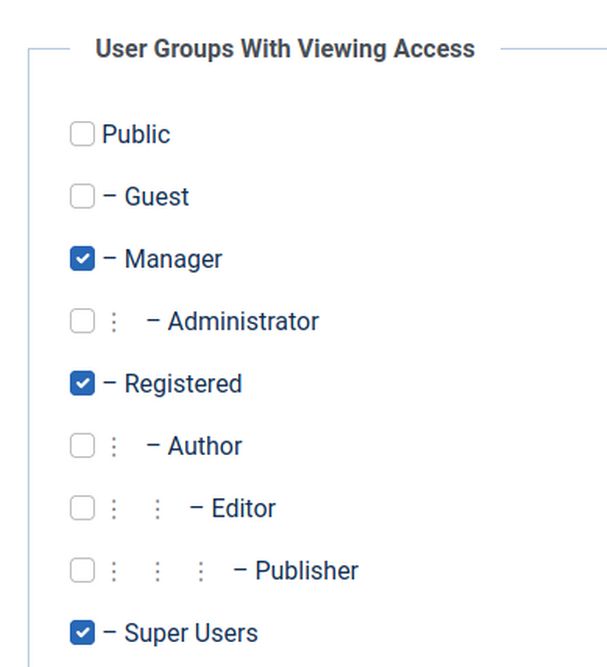Click the 'Administrator' label text

243,322
